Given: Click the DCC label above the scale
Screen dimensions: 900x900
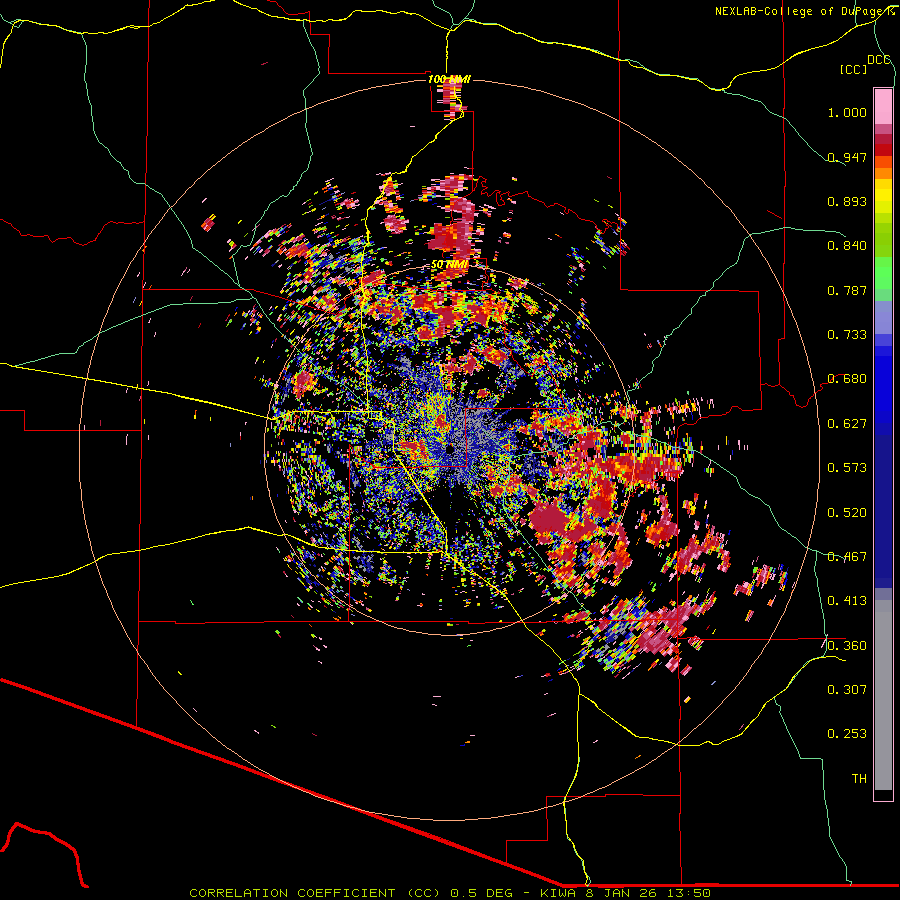Looking at the screenshot, I should point(879,60).
